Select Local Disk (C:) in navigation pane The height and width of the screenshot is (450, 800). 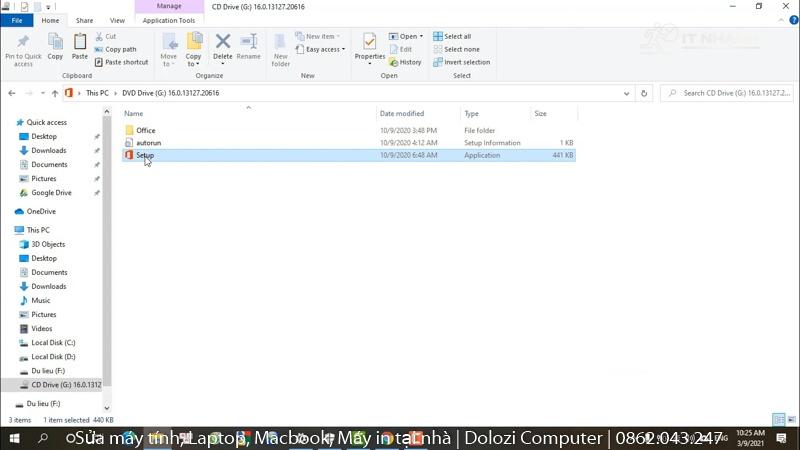[53, 342]
